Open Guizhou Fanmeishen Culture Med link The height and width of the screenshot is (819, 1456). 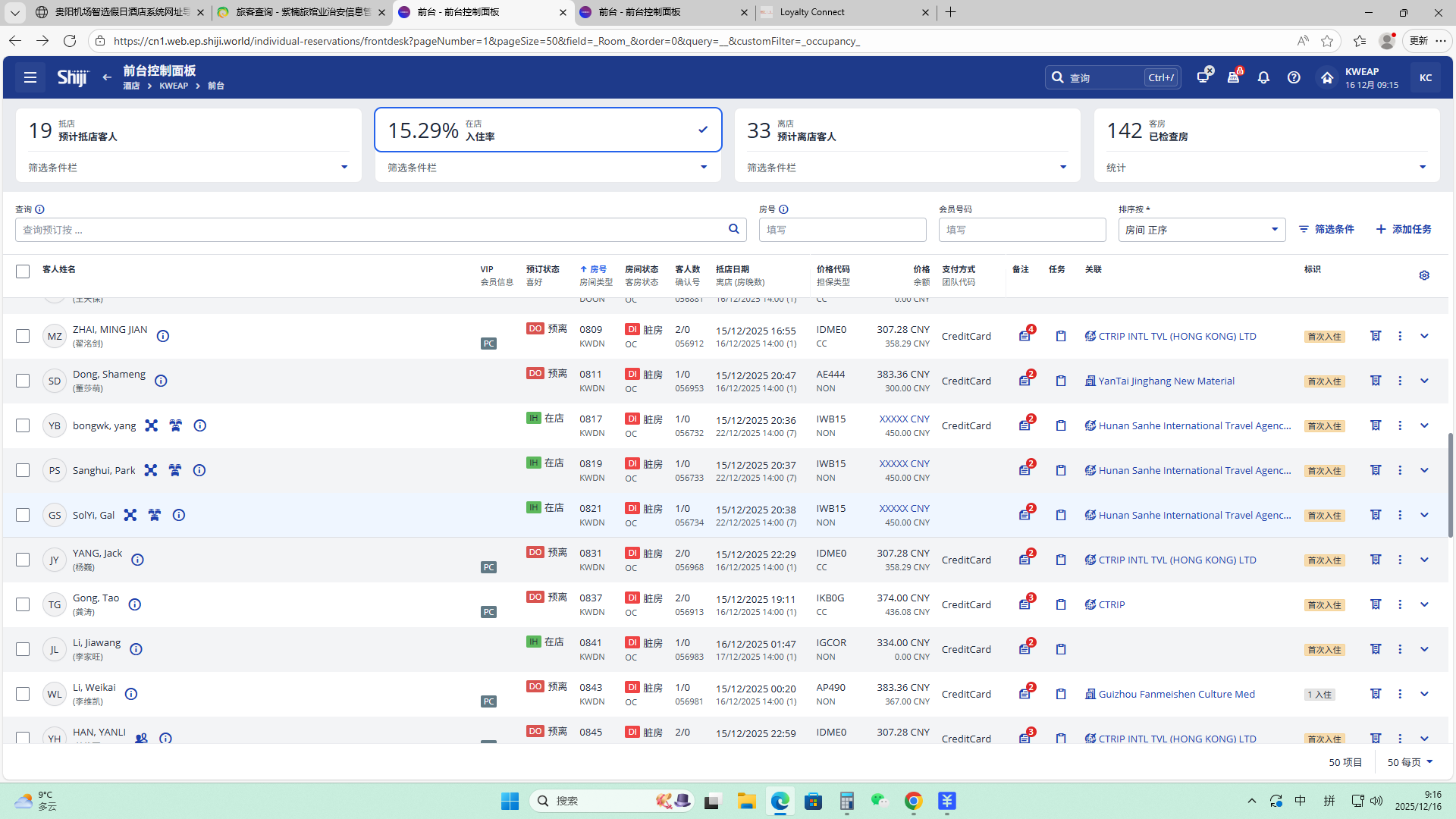click(x=1176, y=694)
